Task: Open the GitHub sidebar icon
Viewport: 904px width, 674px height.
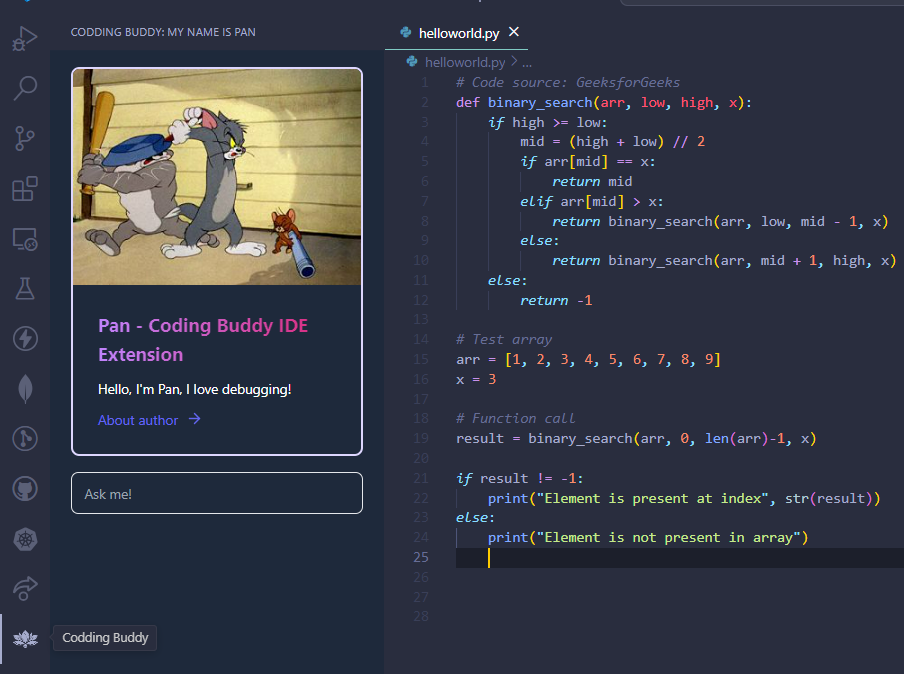Action: point(25,489)
